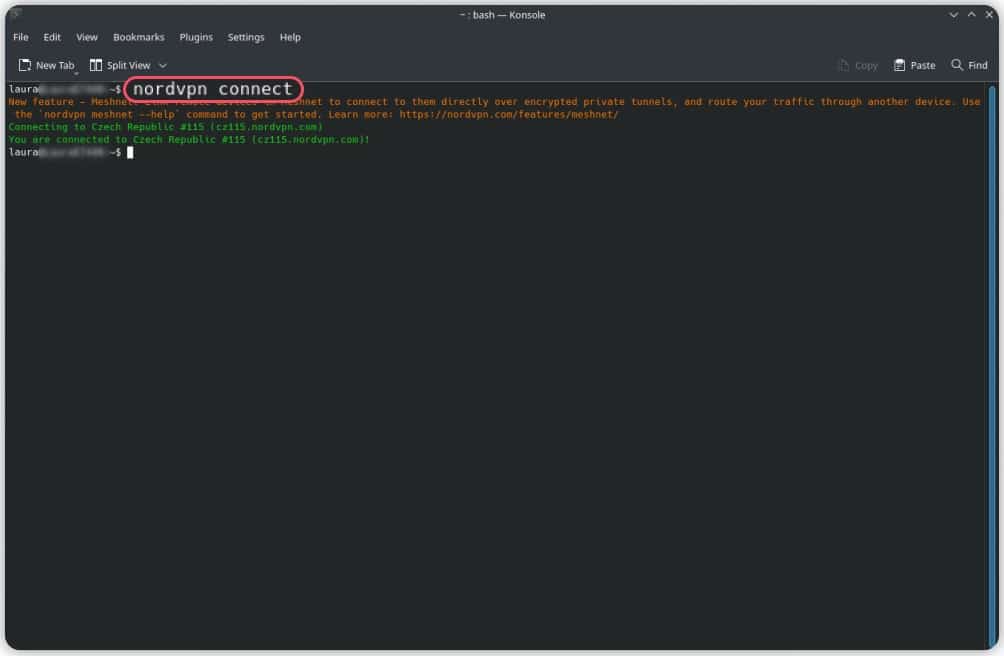Click the Konsole app icon in the title bar
The height and width of the screenshot is (656, 1004).
[x=15, y=13]
